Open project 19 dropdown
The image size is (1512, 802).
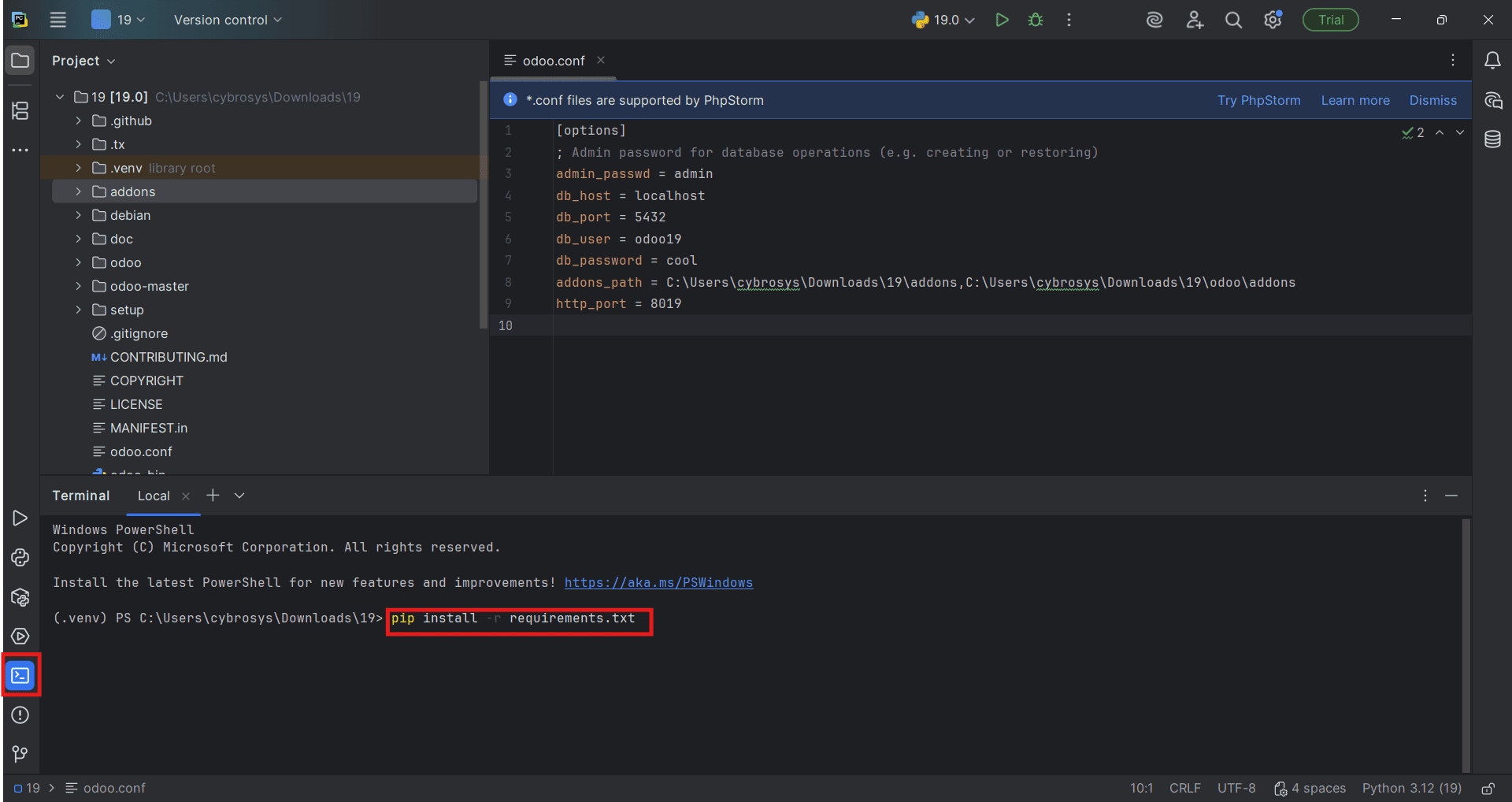pos(118,20)
